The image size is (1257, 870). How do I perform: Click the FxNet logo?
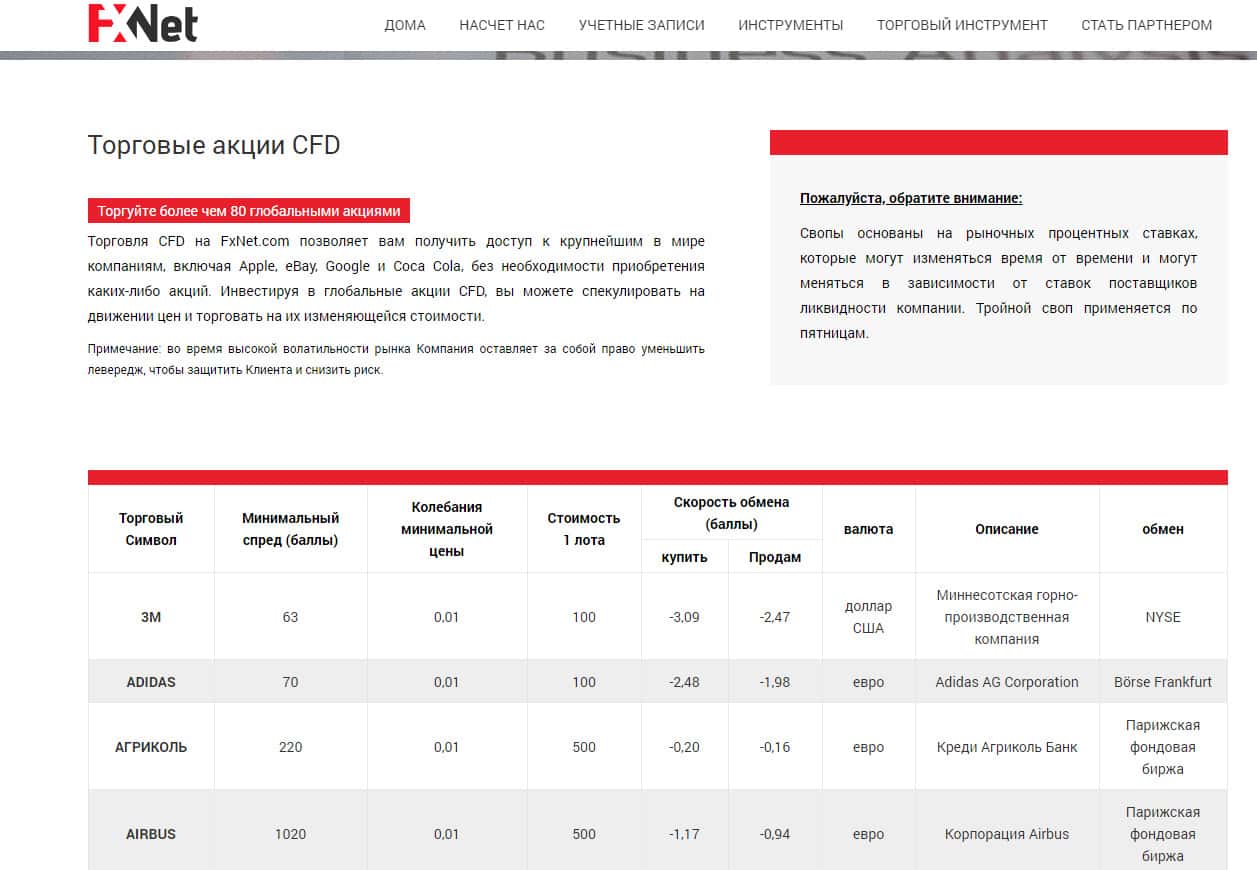tap(143, 24)
